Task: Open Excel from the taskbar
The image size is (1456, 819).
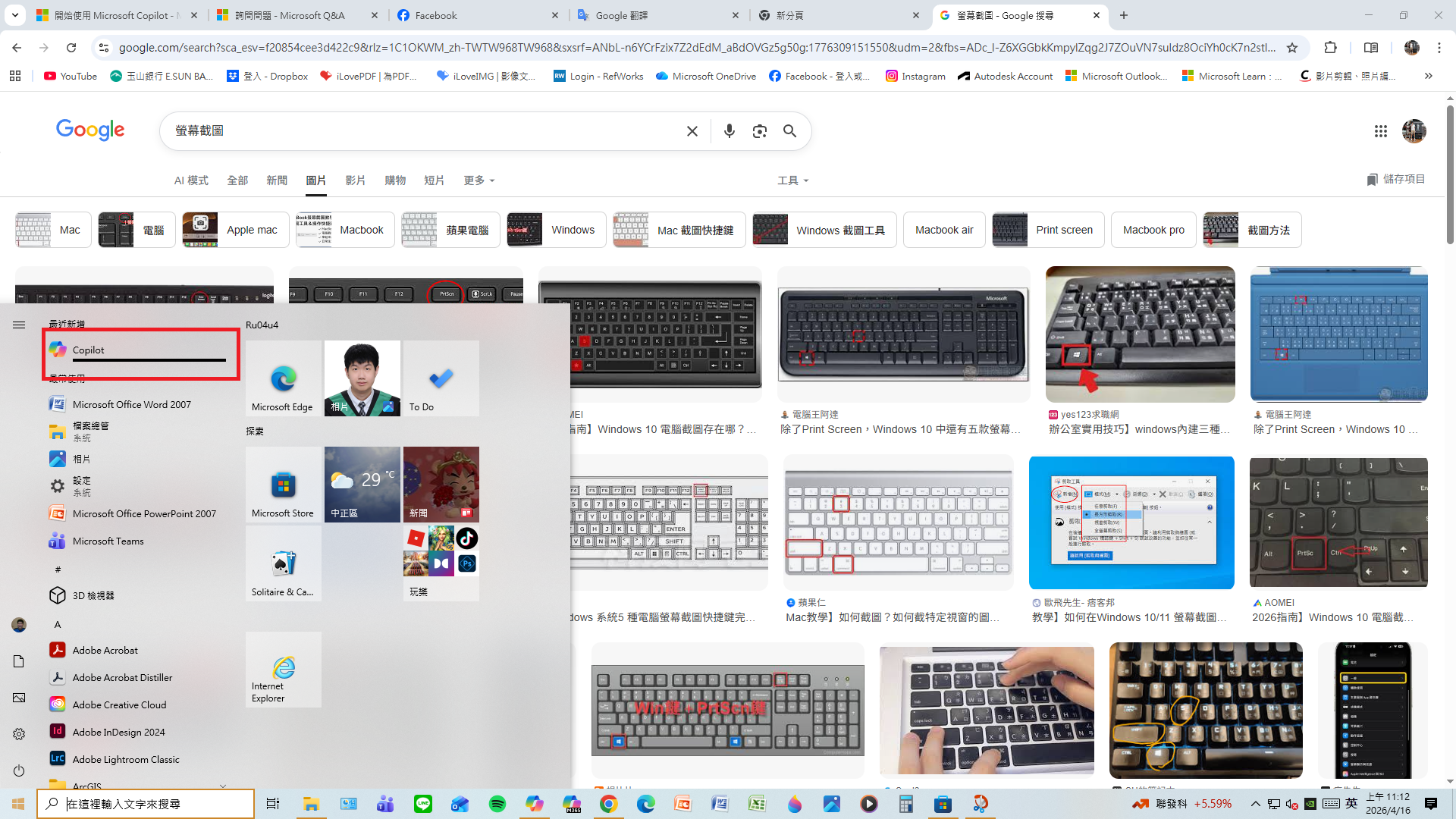Action: click(757, 804)
